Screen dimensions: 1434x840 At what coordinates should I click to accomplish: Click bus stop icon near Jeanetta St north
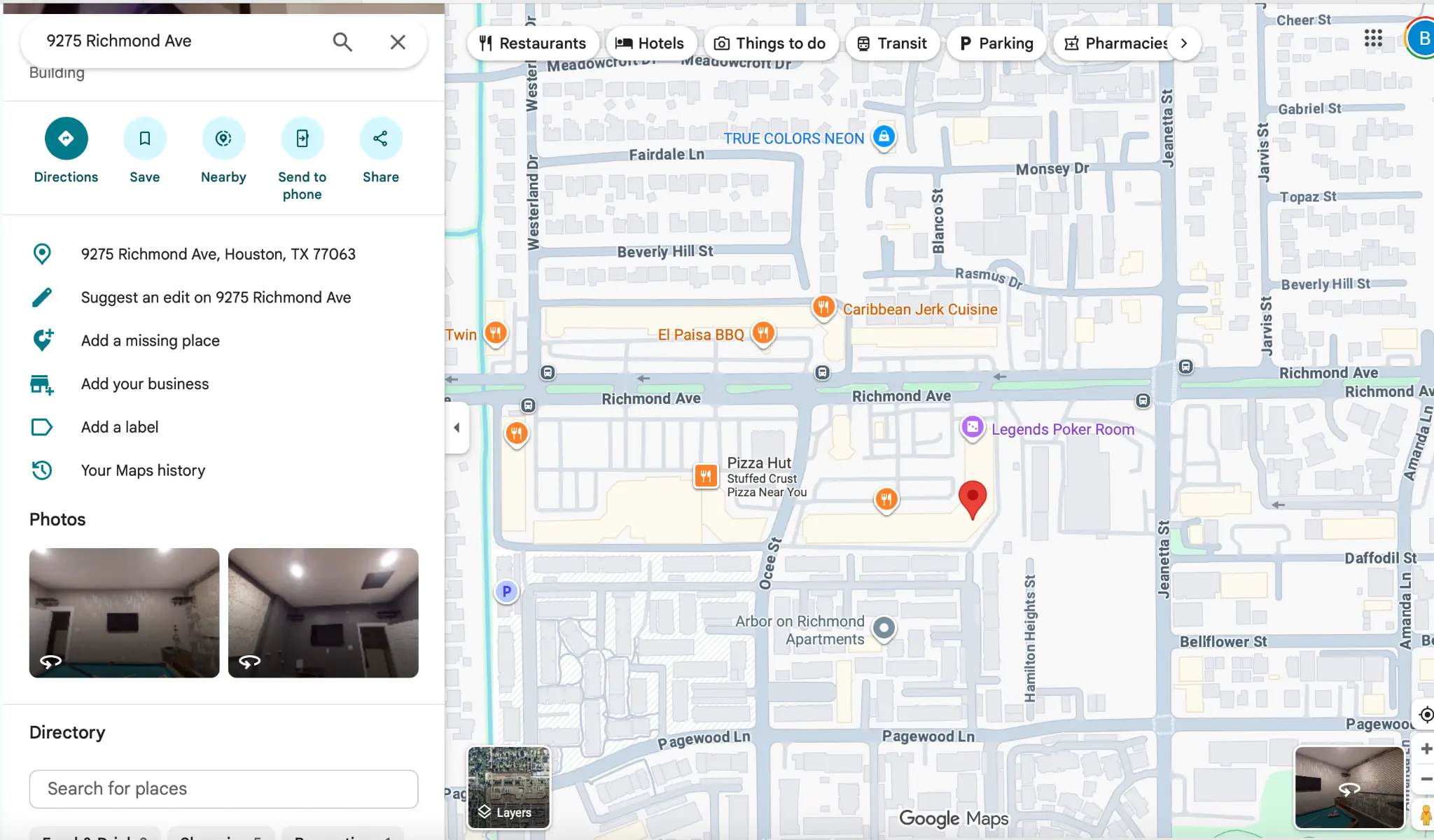(x=1185, y=366)
